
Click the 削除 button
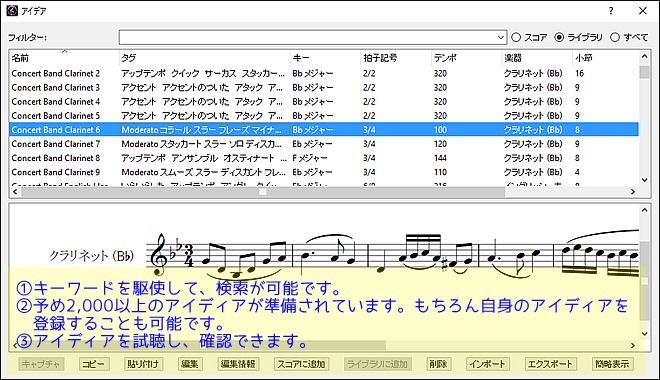point(439,364)
